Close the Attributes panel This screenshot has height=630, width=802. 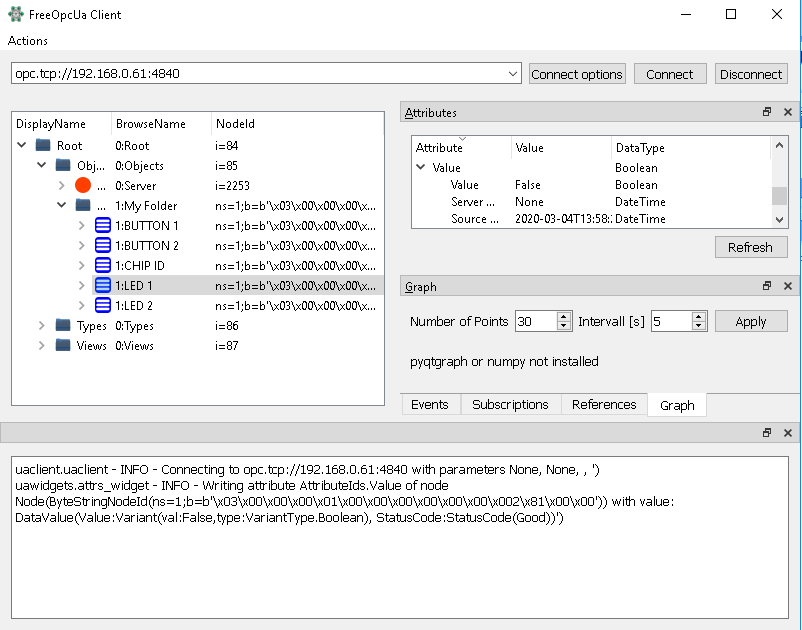788,111
